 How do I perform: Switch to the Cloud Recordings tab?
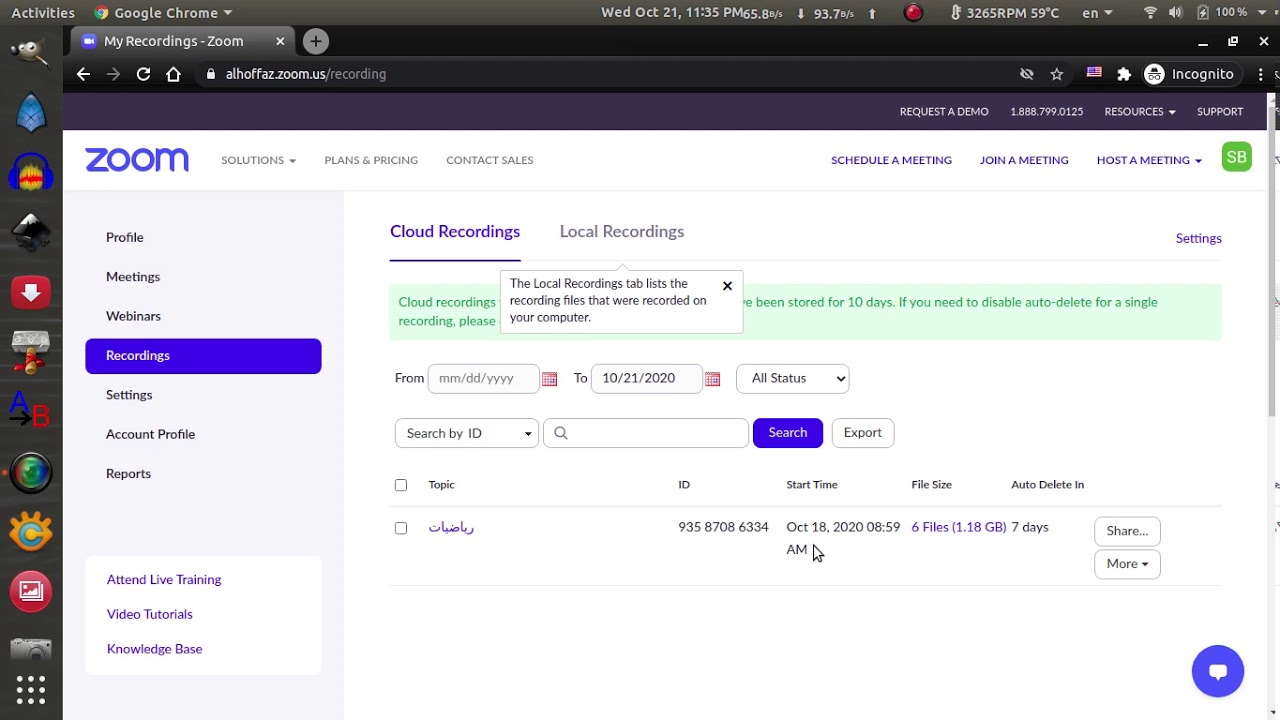coord(455,231)
